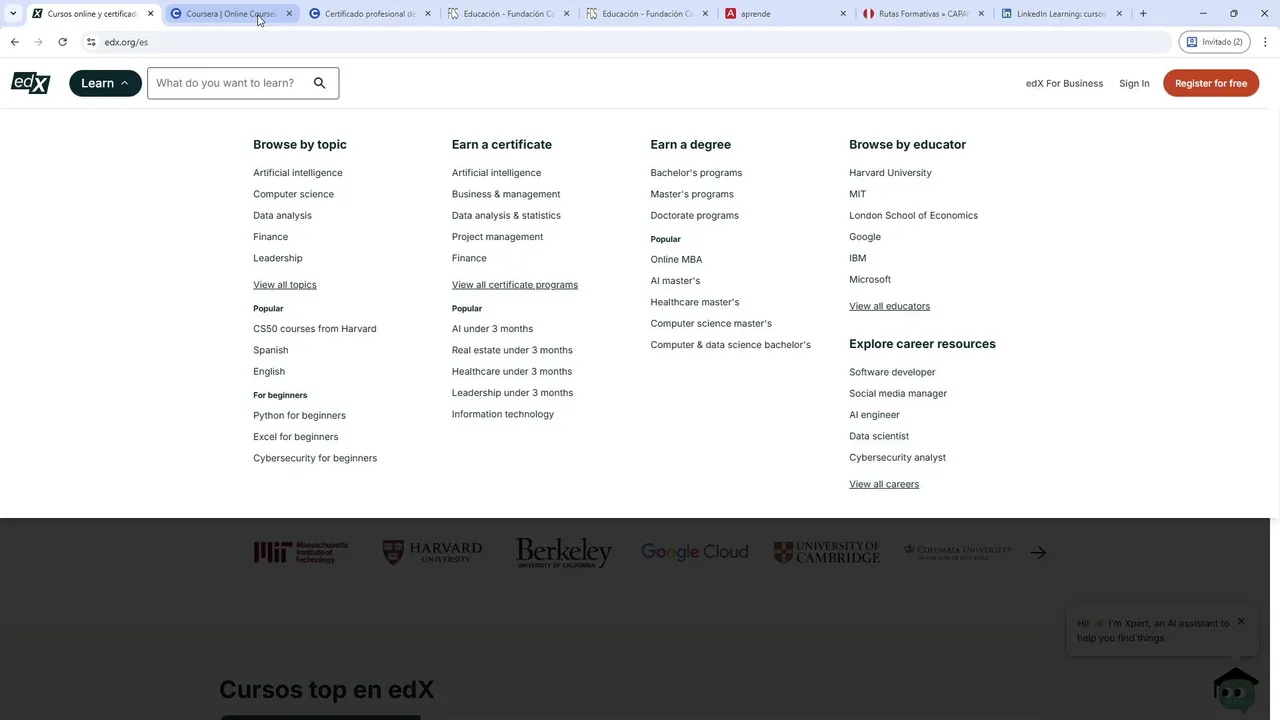The image size is (1280, 720).
Task: Click the search magnifier icon
Action: 320,83
